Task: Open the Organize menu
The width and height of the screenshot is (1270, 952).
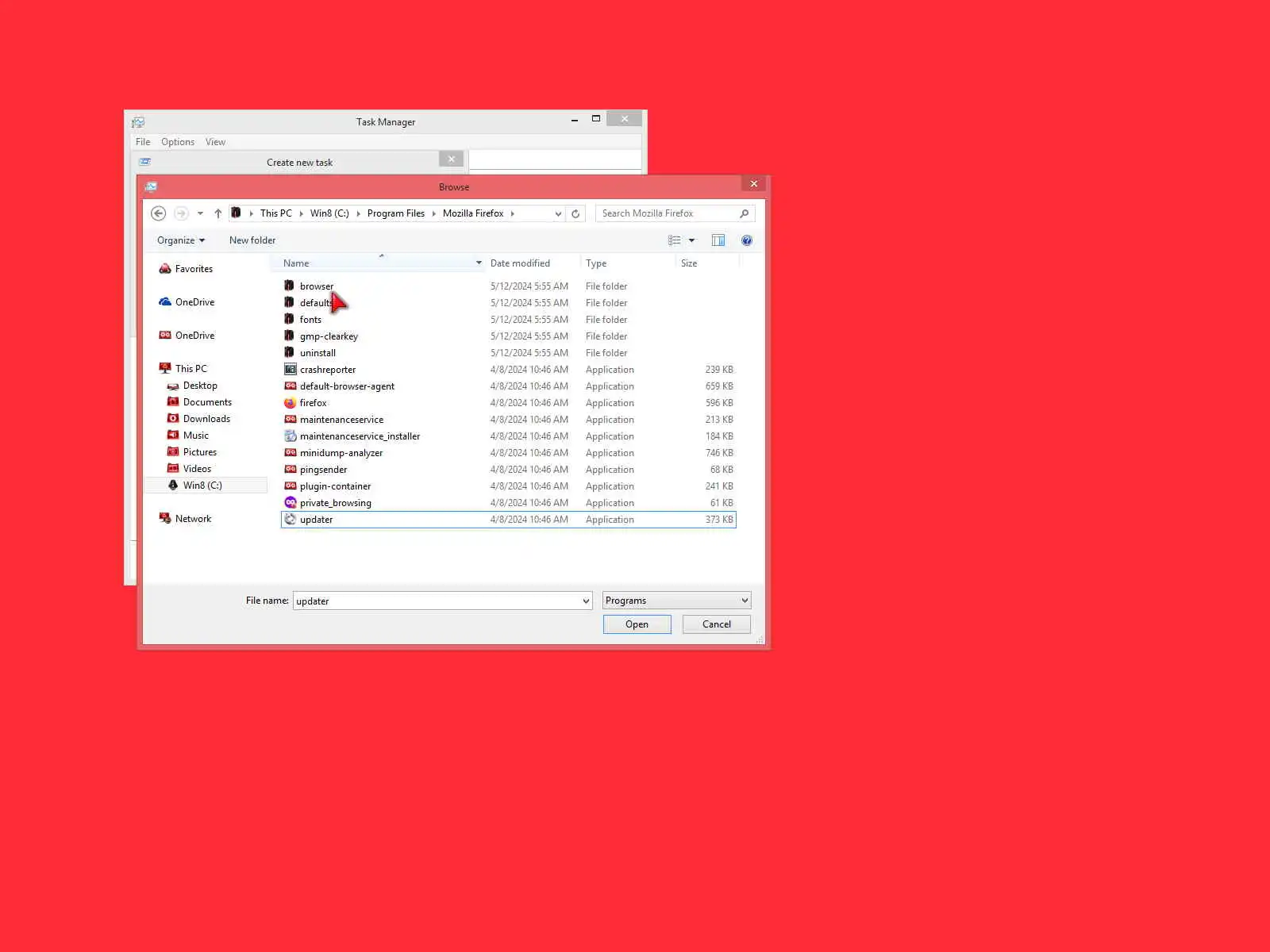Action: point(181,240)
